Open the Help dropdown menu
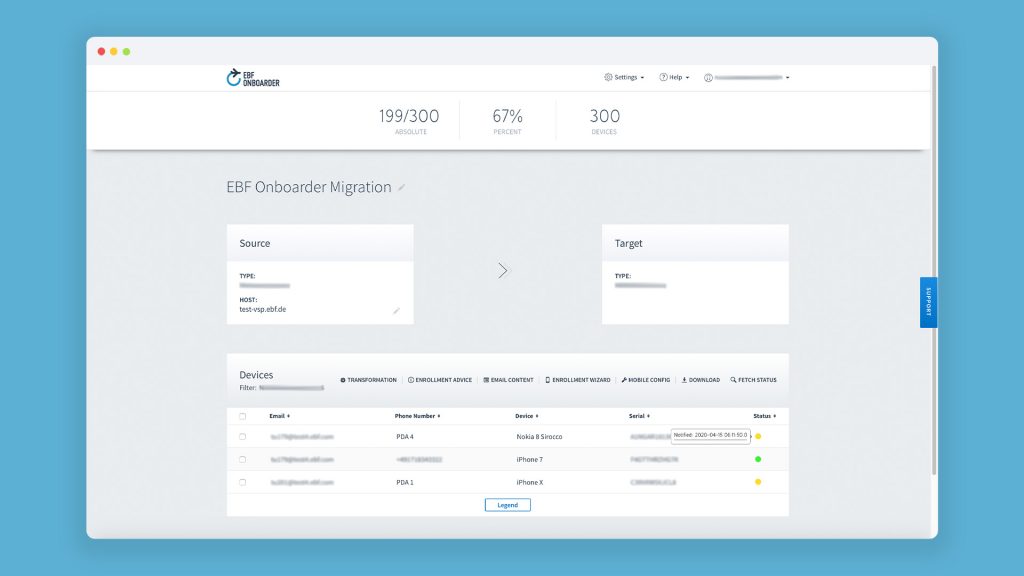Screen dimensions: 1024x576 click(674, 77)
